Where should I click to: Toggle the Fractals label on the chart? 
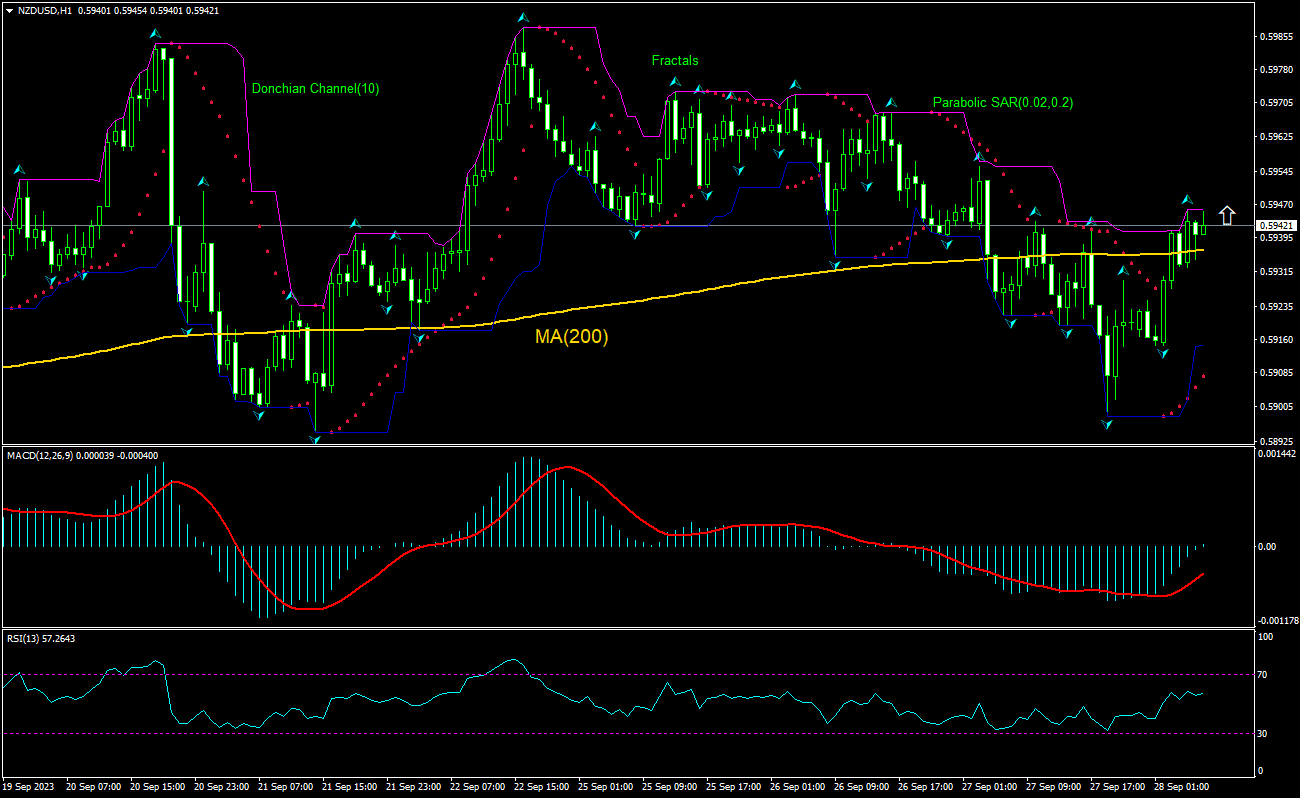[675, 61]
